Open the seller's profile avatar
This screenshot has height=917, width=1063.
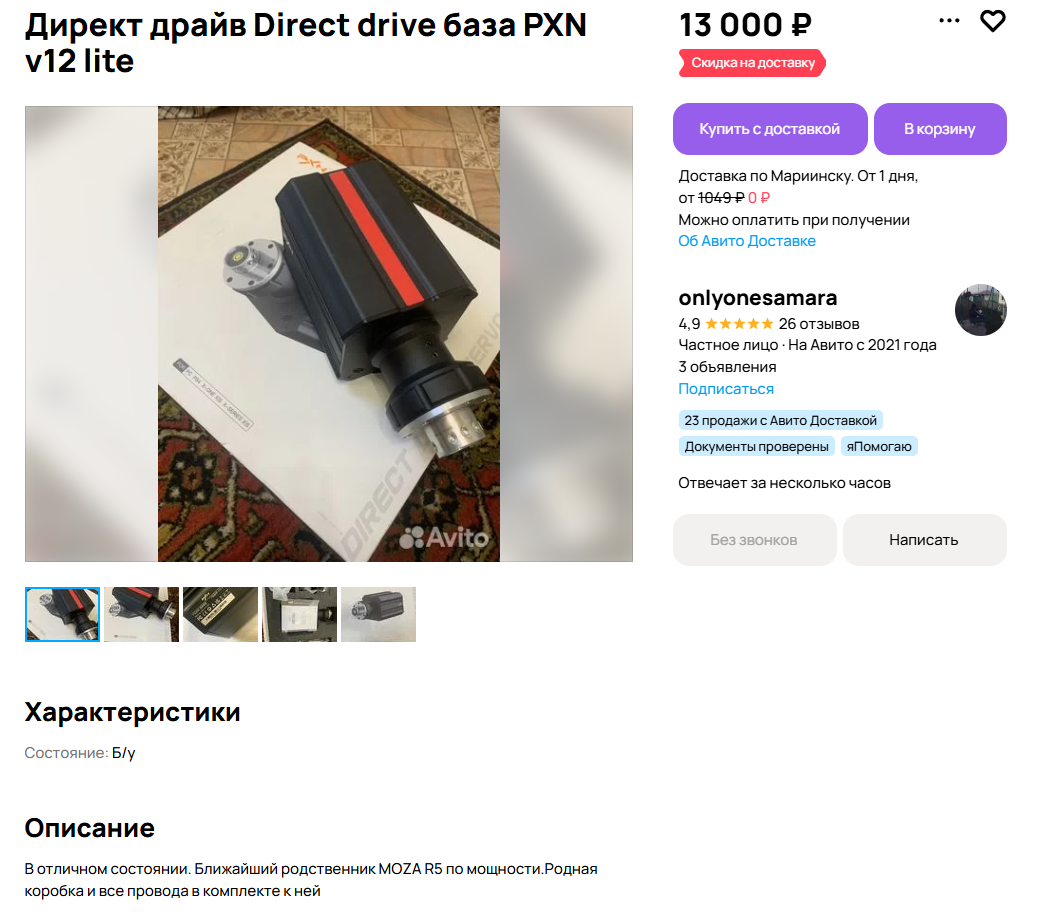tap(980, 310)
